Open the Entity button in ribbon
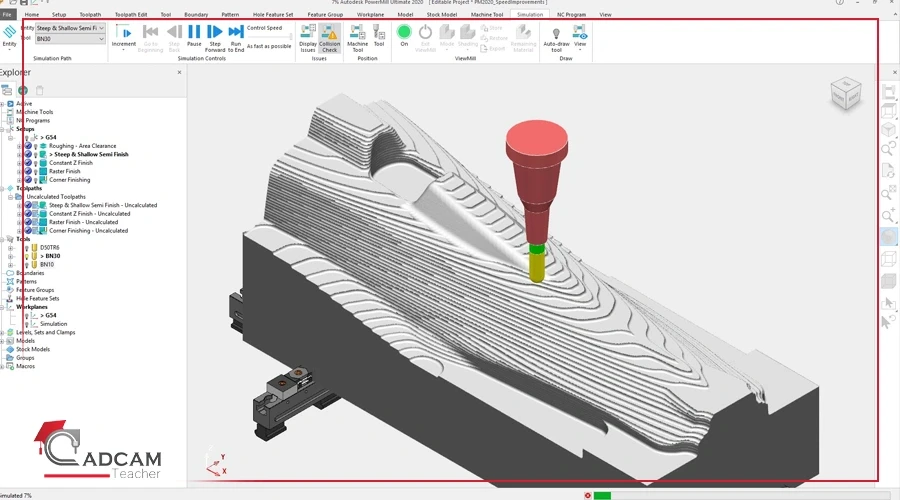The width and height of the screenshot is (900, 500). click(10, 37)
